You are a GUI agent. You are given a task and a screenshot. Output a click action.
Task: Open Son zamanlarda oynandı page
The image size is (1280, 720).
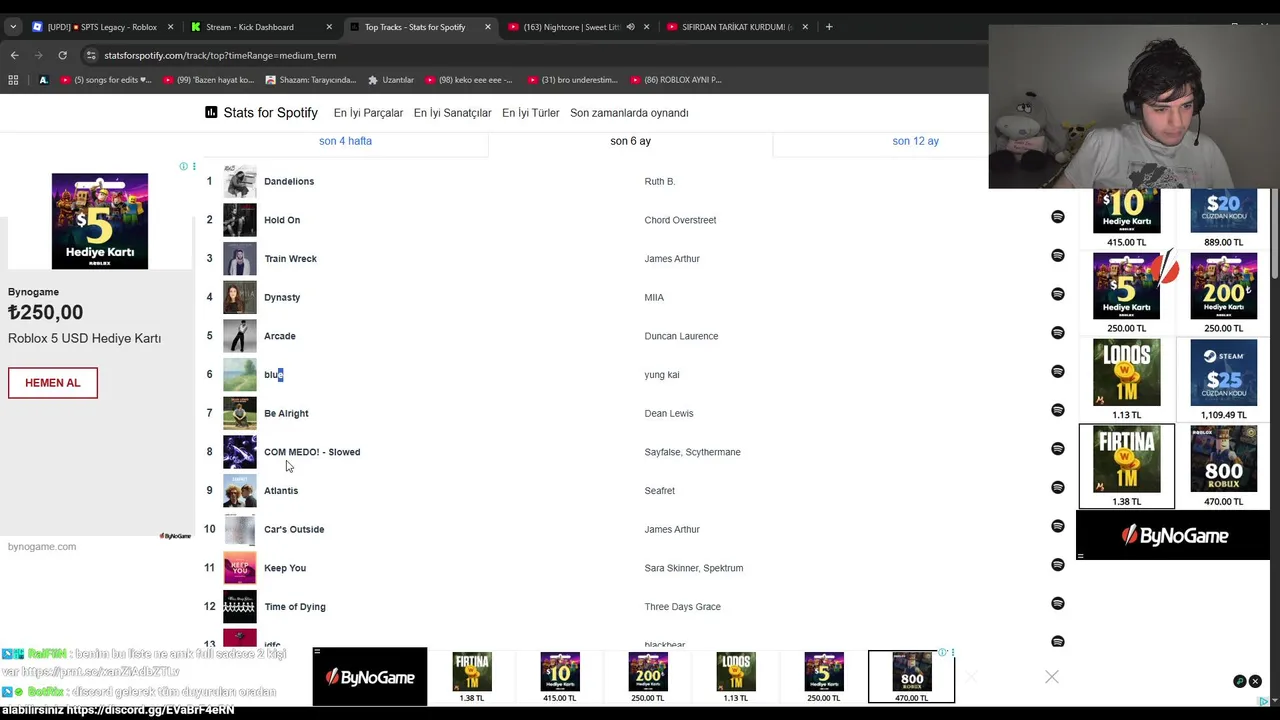click(629, 113)
